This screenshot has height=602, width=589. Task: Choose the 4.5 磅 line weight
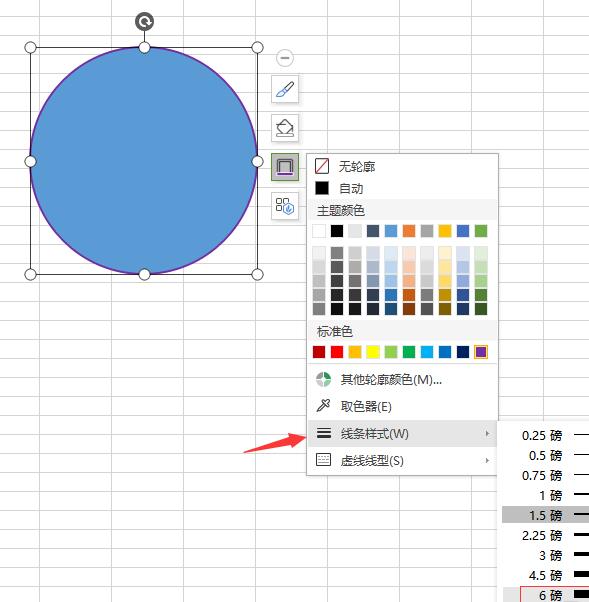pos(546,575)
